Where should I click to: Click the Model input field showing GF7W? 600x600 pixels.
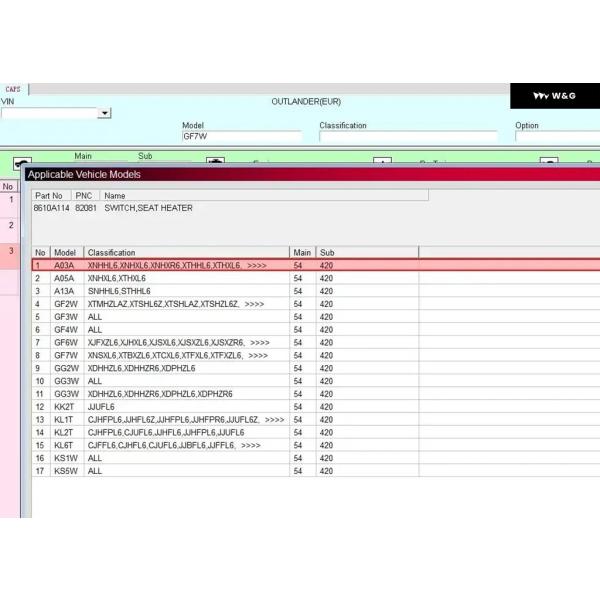tap(242, 137)
